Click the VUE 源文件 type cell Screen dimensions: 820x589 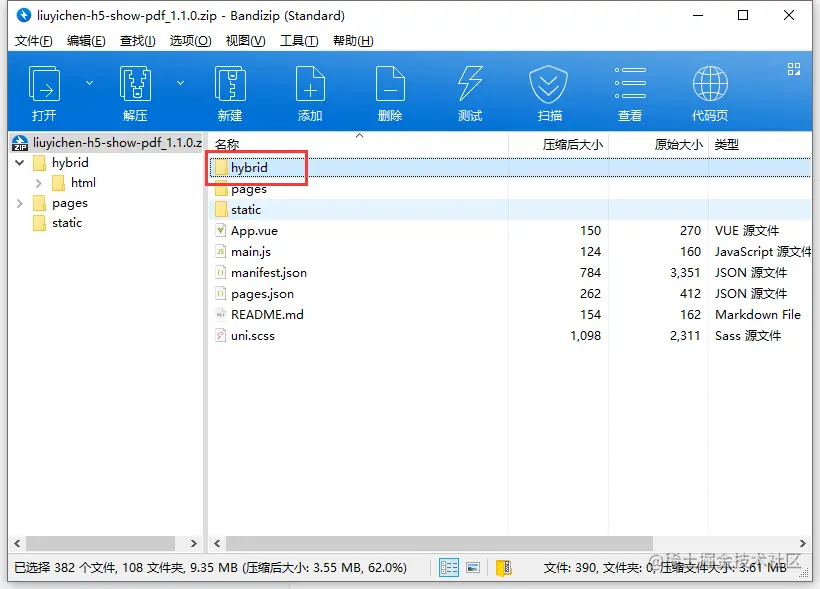pos(747,231)
